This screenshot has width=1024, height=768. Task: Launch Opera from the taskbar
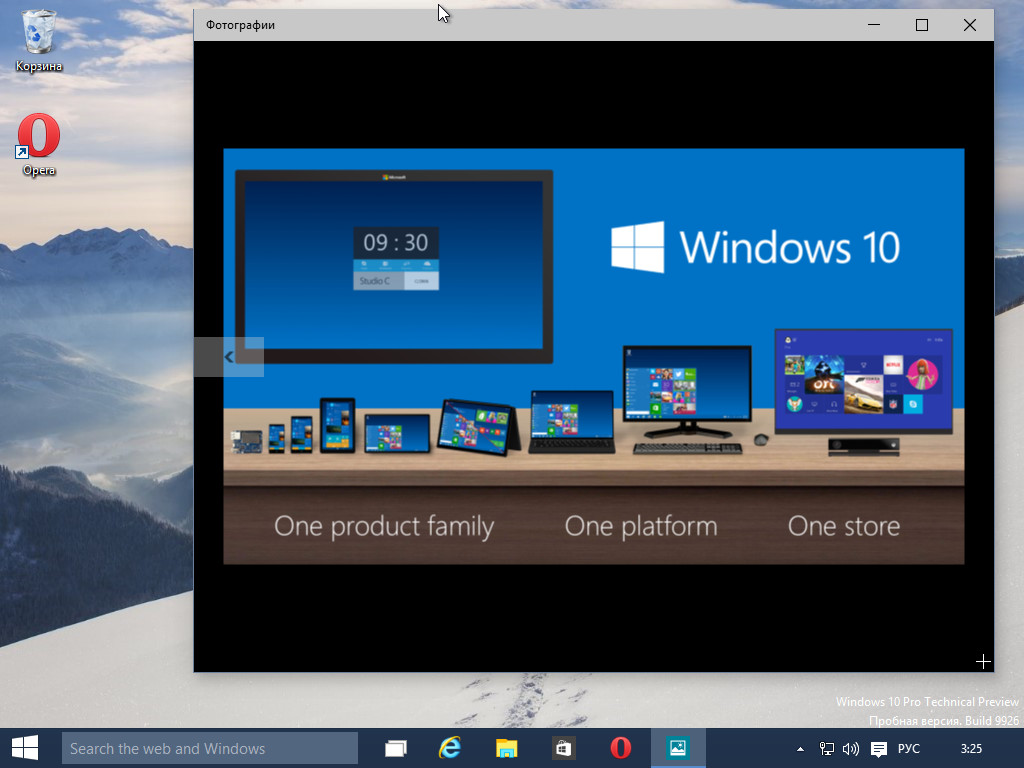pos(620,748)
